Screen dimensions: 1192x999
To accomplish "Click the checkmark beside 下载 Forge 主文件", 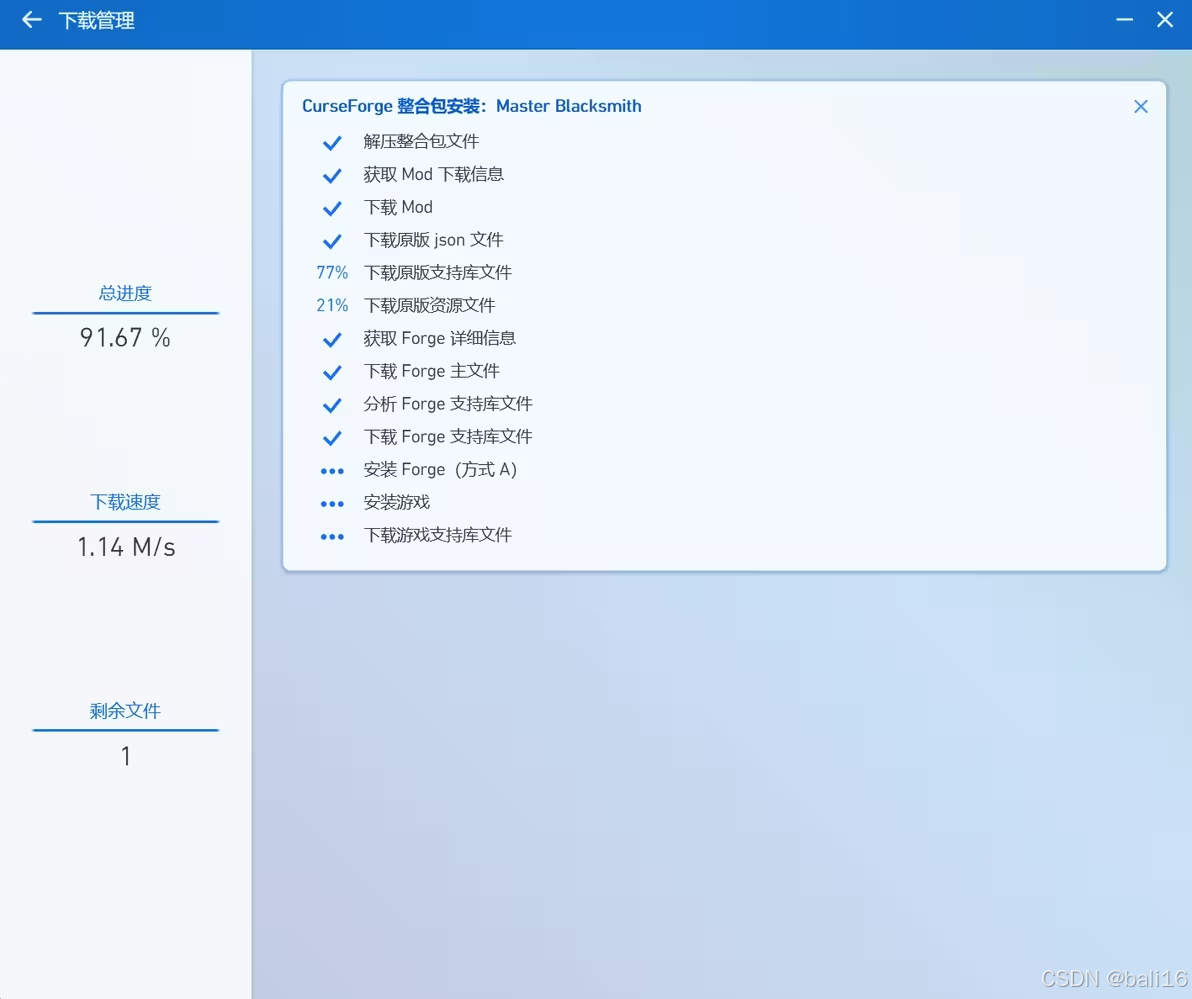I will point(332,373).
